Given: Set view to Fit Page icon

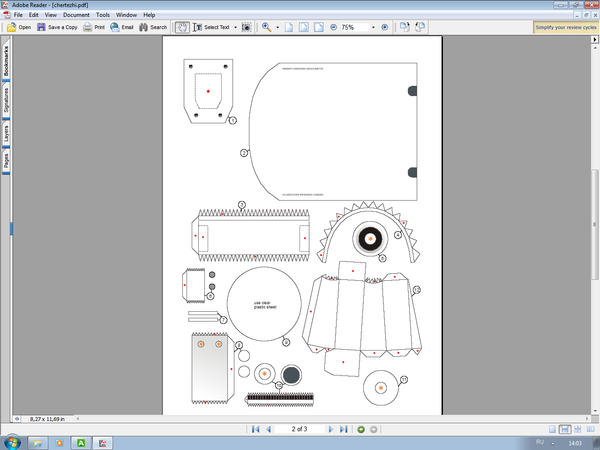Looking at the screenshot, I should pyautogui.click(x=304, y=27).
